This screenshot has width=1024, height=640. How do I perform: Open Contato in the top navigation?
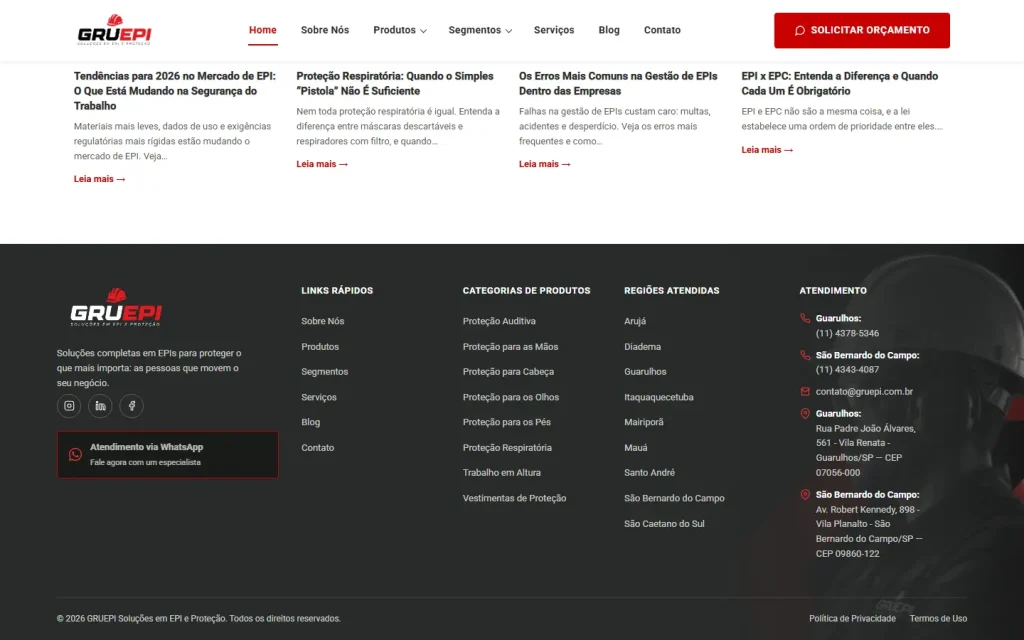[x=662, y=30]
